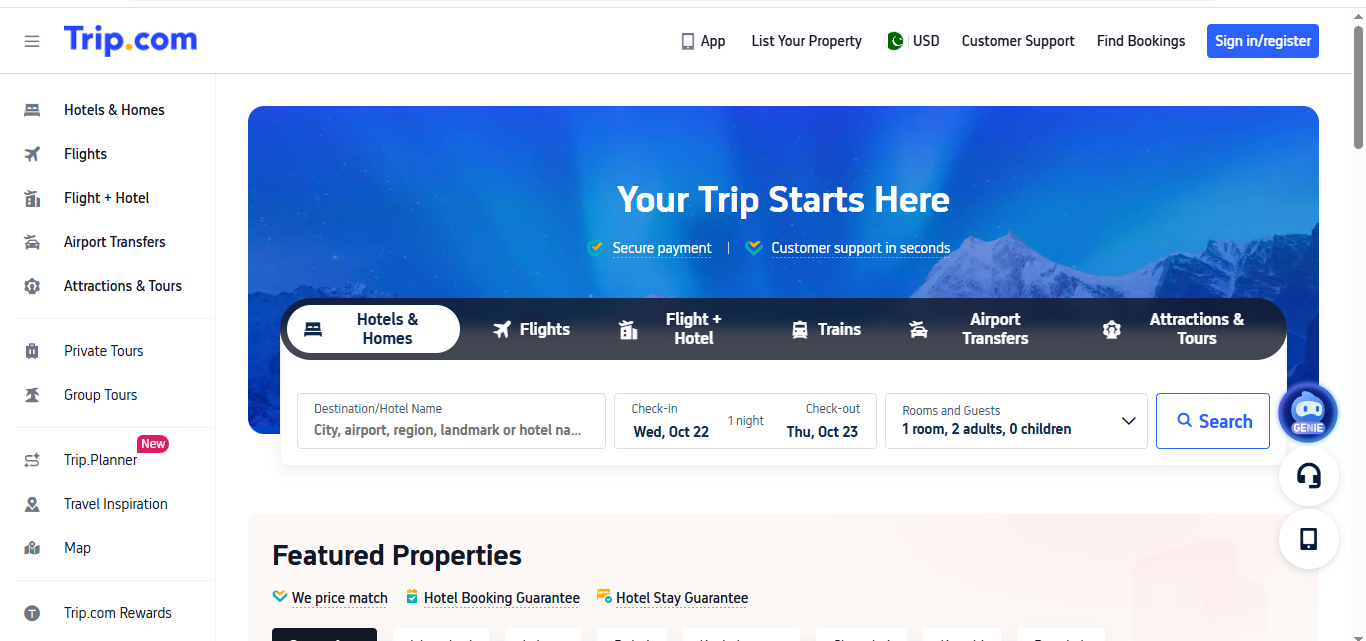The width and height of the screenshot is (1366, 641).
Task: Click the floating mobile app download icon
Action: (1308, 539)
